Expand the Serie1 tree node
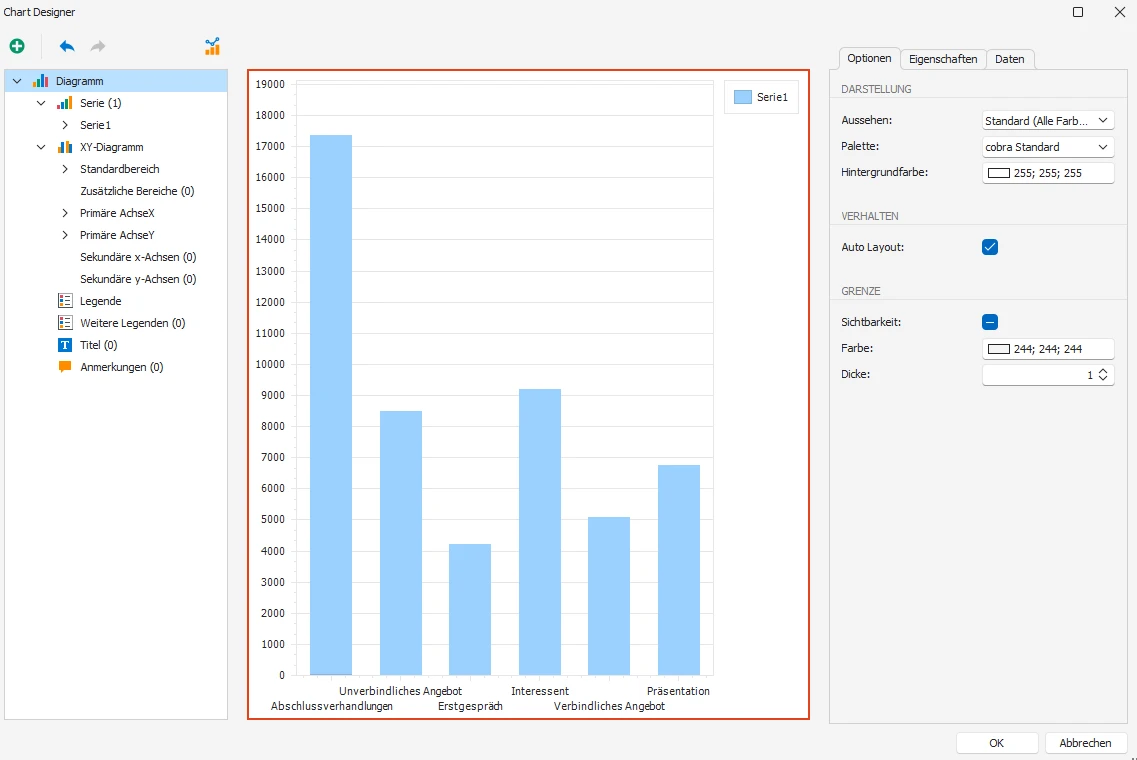Viewport: 1137px width, 760px height. coord(65,125)
